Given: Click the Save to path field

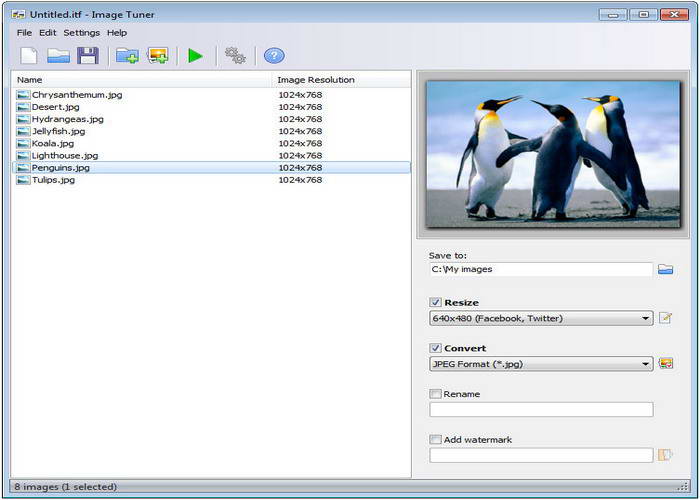Looking at the screenshot, I should point(541,269).
